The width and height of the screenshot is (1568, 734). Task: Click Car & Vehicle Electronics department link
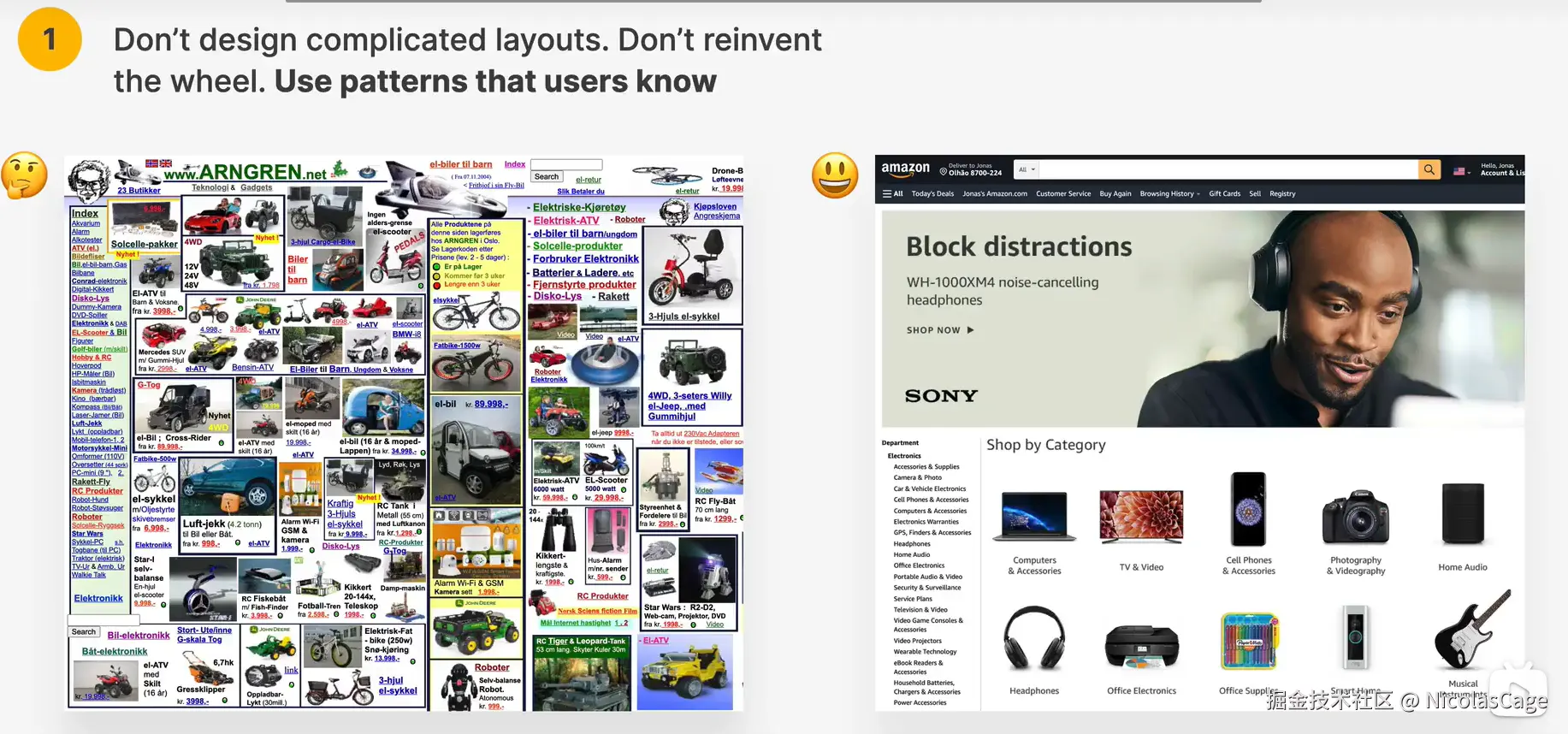[930, 489]
